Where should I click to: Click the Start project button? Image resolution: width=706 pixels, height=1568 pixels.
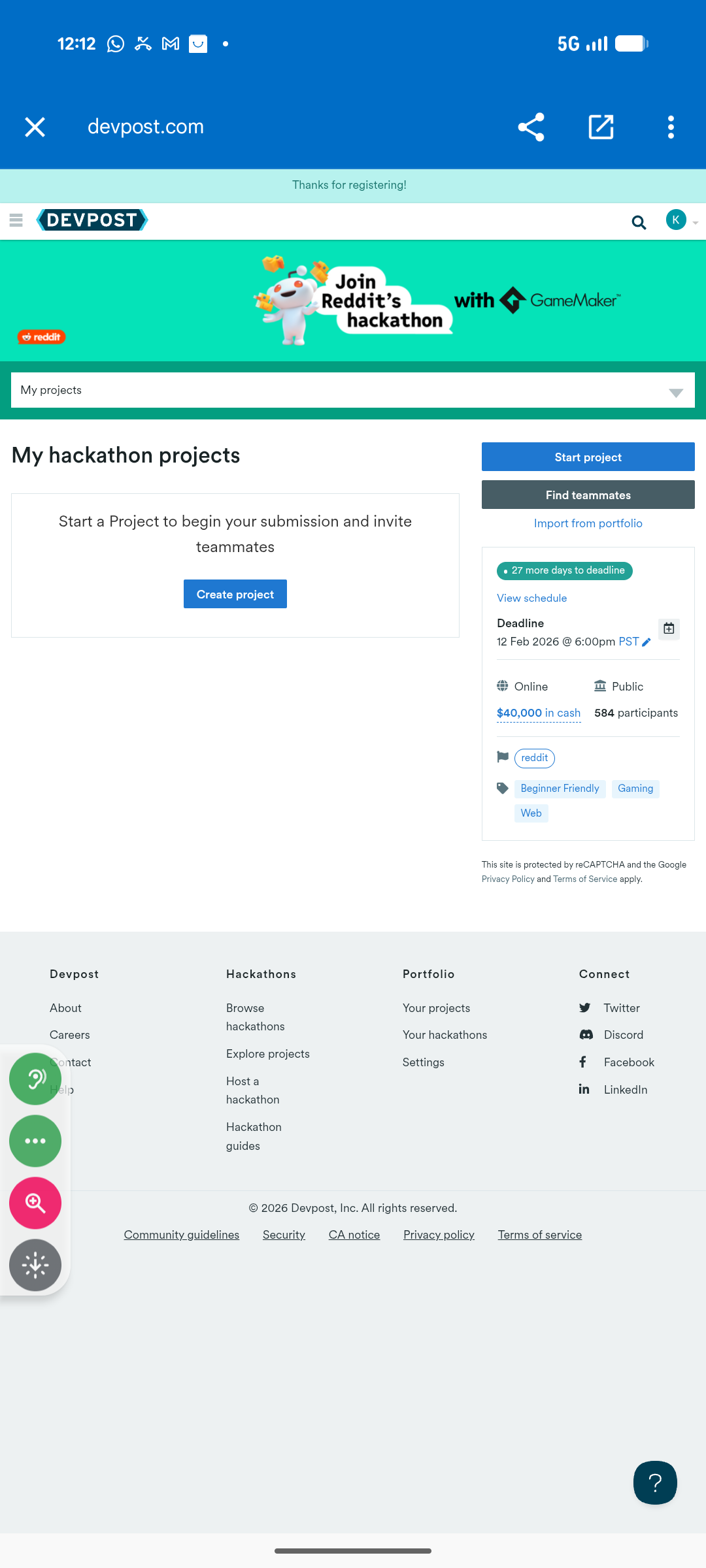pyautogui.click(x=588, y=457)
